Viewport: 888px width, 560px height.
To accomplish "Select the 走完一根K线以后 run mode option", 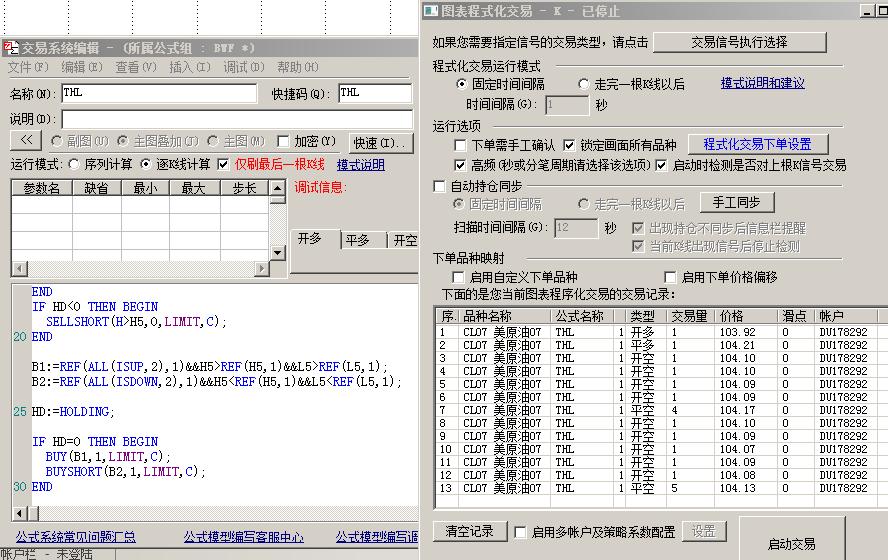I will click(x=584, y=84).
